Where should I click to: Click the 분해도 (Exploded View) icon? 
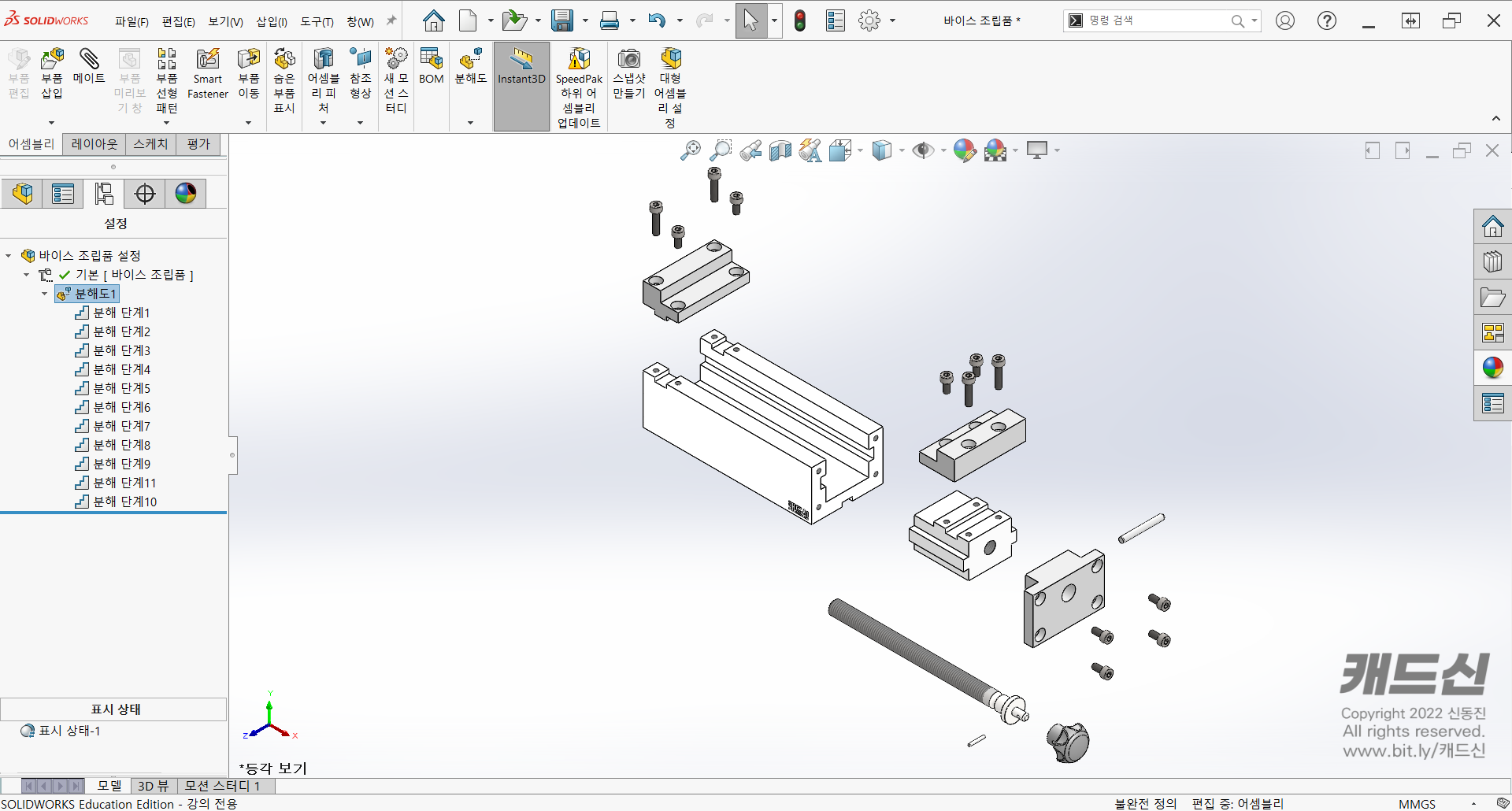click(x=471, y=66)
